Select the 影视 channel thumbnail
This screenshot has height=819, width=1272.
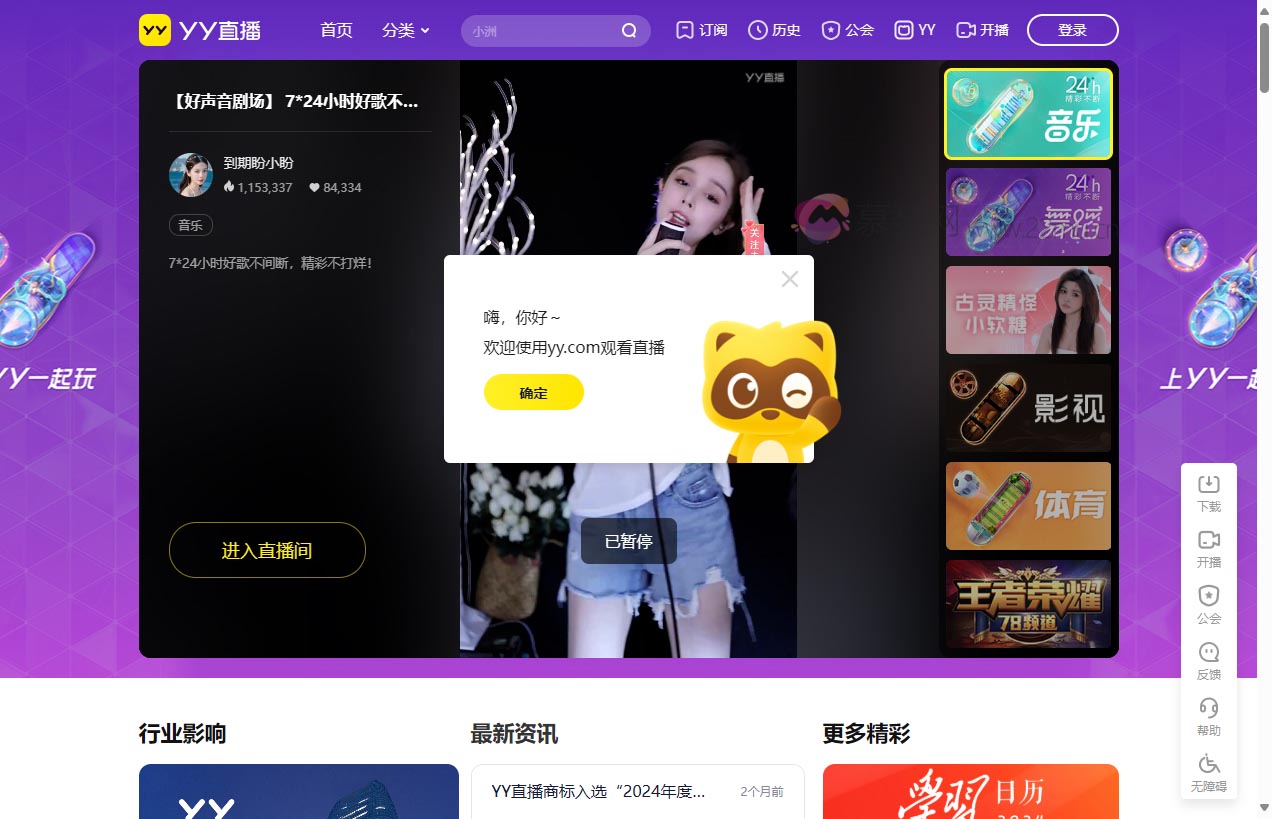tap(1028, 408)
